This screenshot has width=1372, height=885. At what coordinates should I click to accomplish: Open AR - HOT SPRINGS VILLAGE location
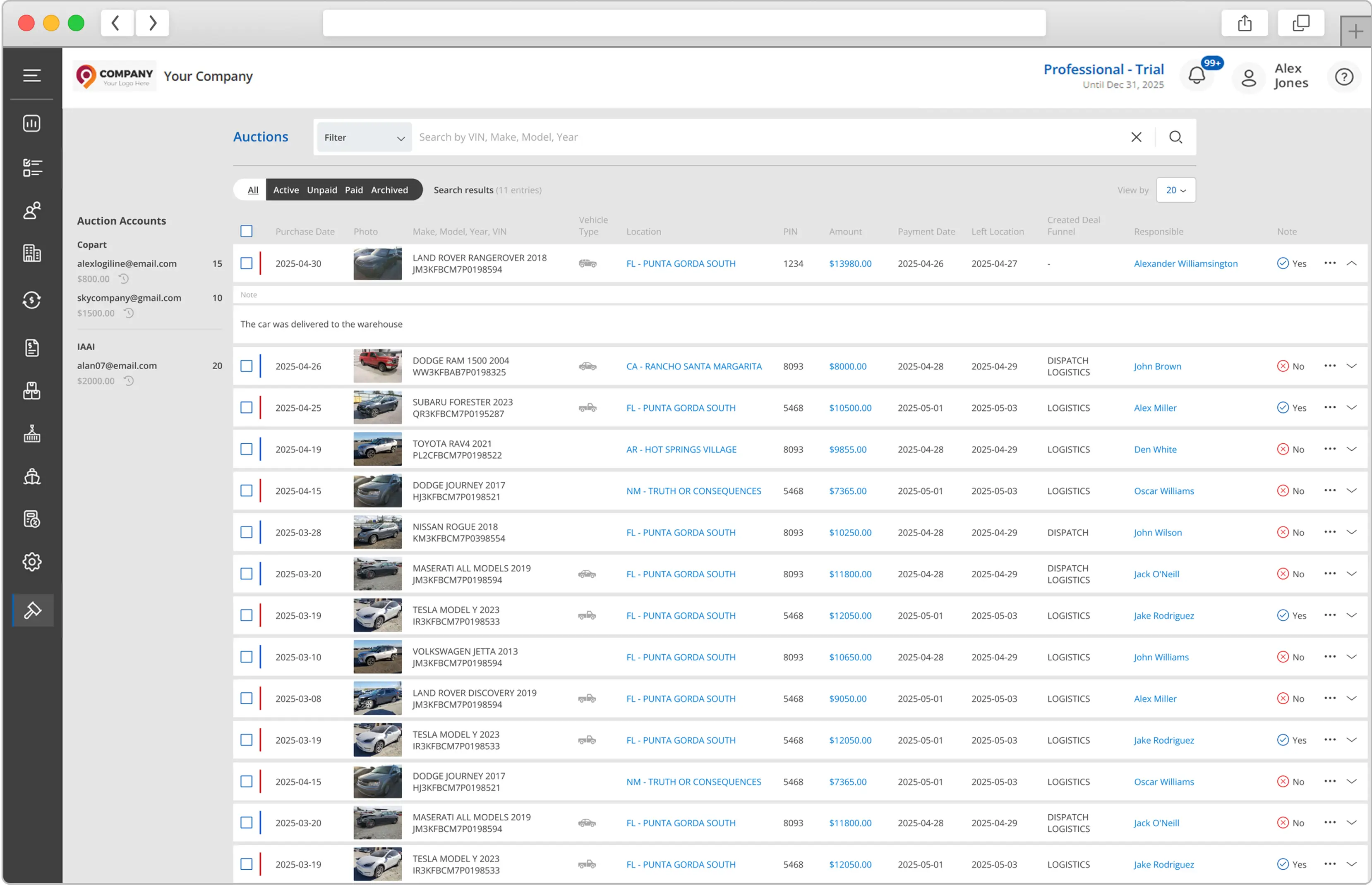coord(681,450)
